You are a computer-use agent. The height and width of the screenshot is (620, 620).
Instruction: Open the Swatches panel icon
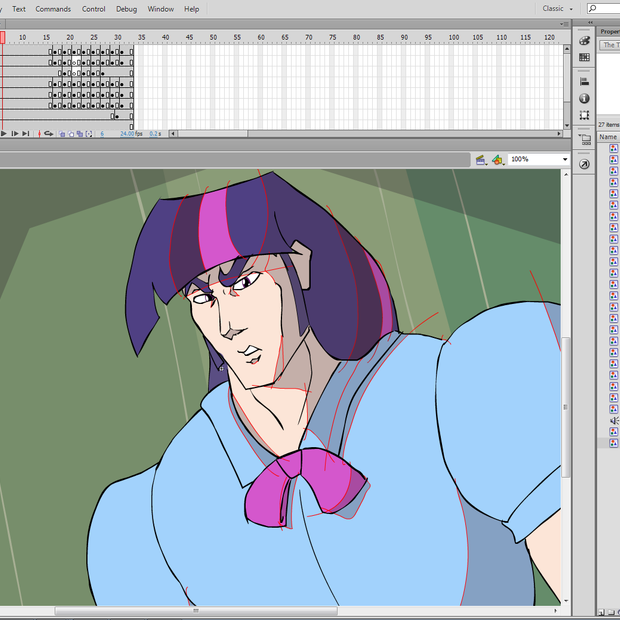click(584, 57)
